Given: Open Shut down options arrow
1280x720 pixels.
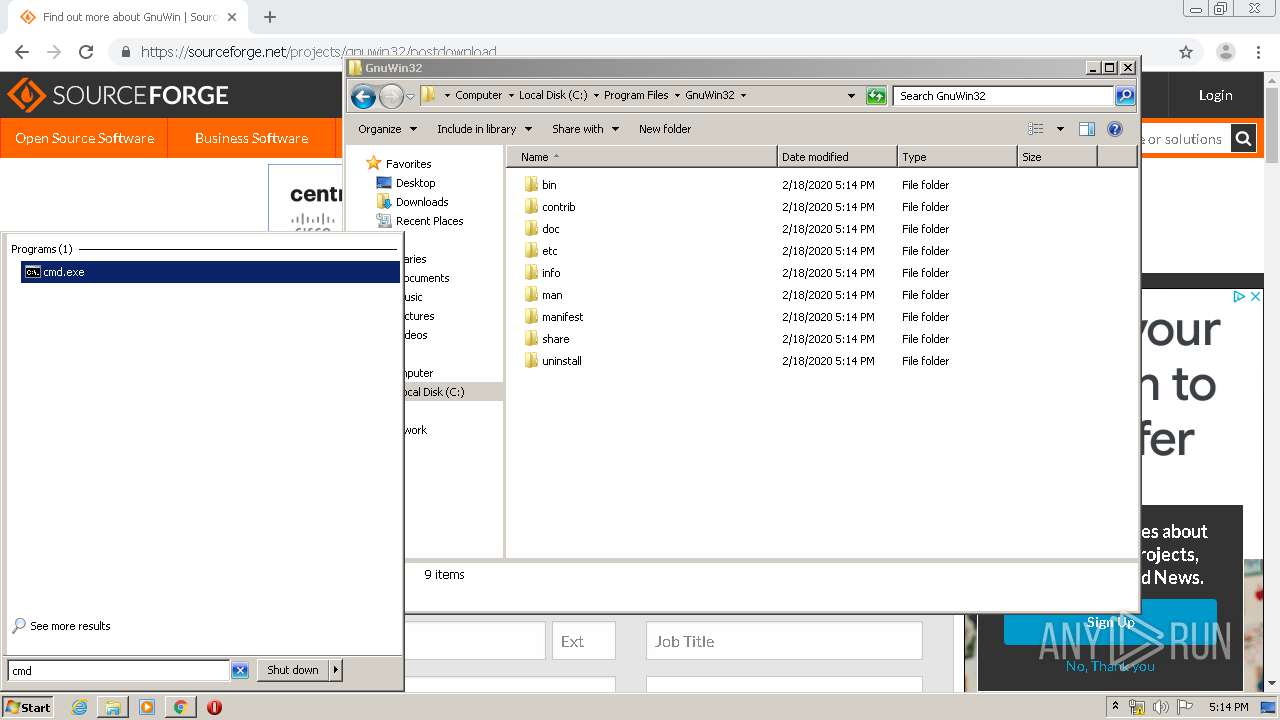Looking at the screenshot, I should 335,671.
